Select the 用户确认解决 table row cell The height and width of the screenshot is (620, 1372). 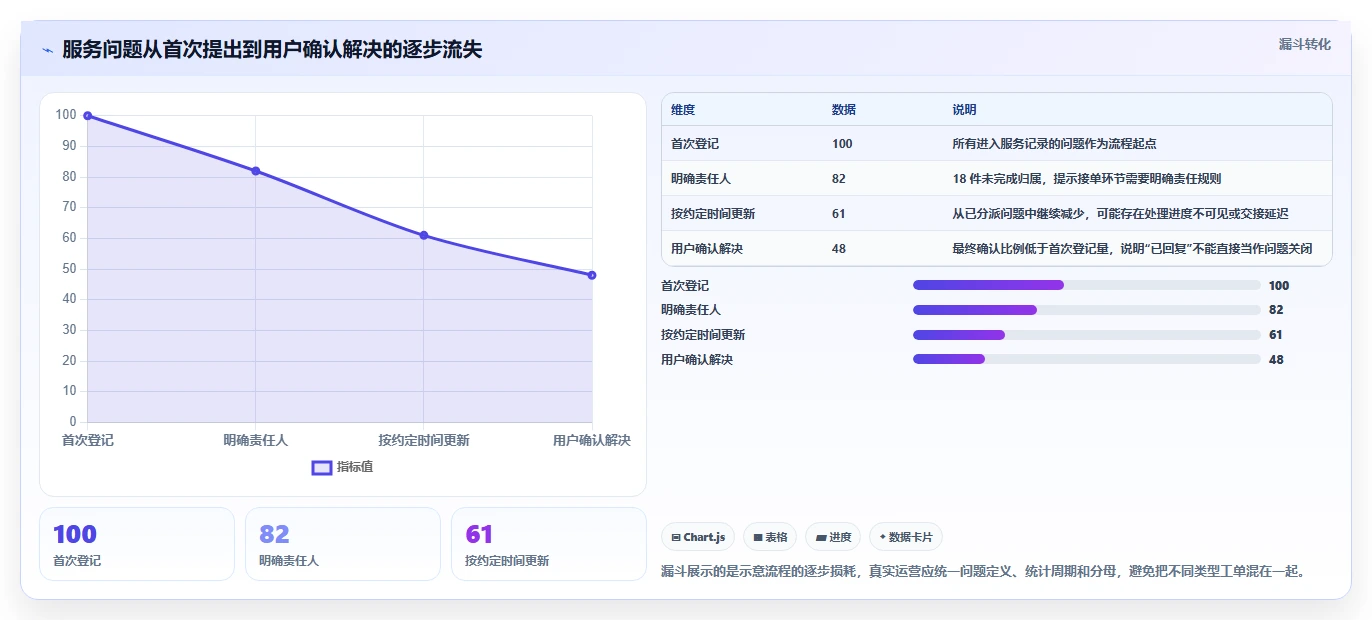[707, 249]
